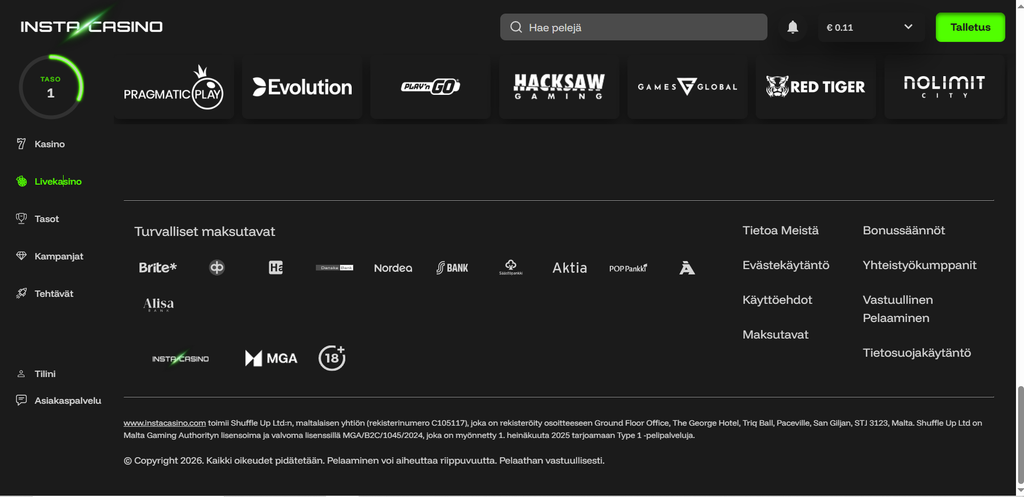The image size is (1024, 497).
Task: Open the Vastuullinen Pelaaminen link
Action: (x=898, y=309)
